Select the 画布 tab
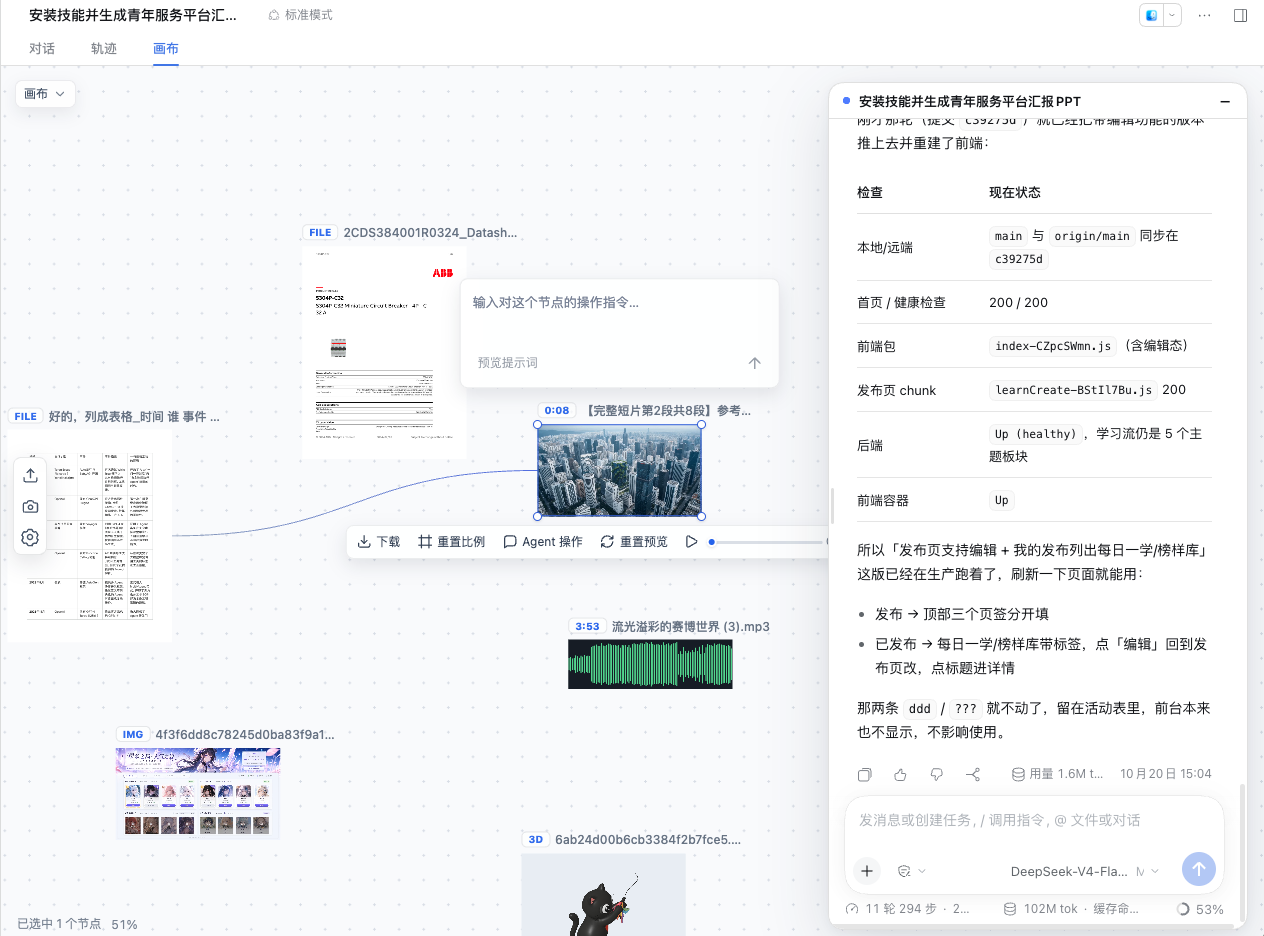The width and height of the screenshot is (1264, 936). pyautogui.click(x=166, y=48)
